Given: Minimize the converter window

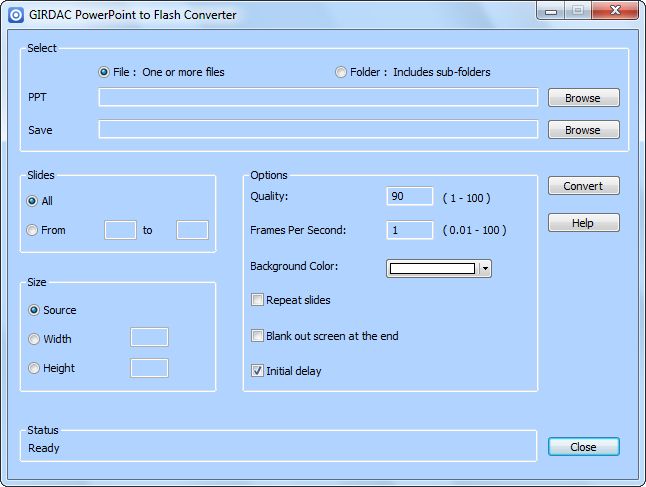Looking at the screenshot, I should [551, 11].
